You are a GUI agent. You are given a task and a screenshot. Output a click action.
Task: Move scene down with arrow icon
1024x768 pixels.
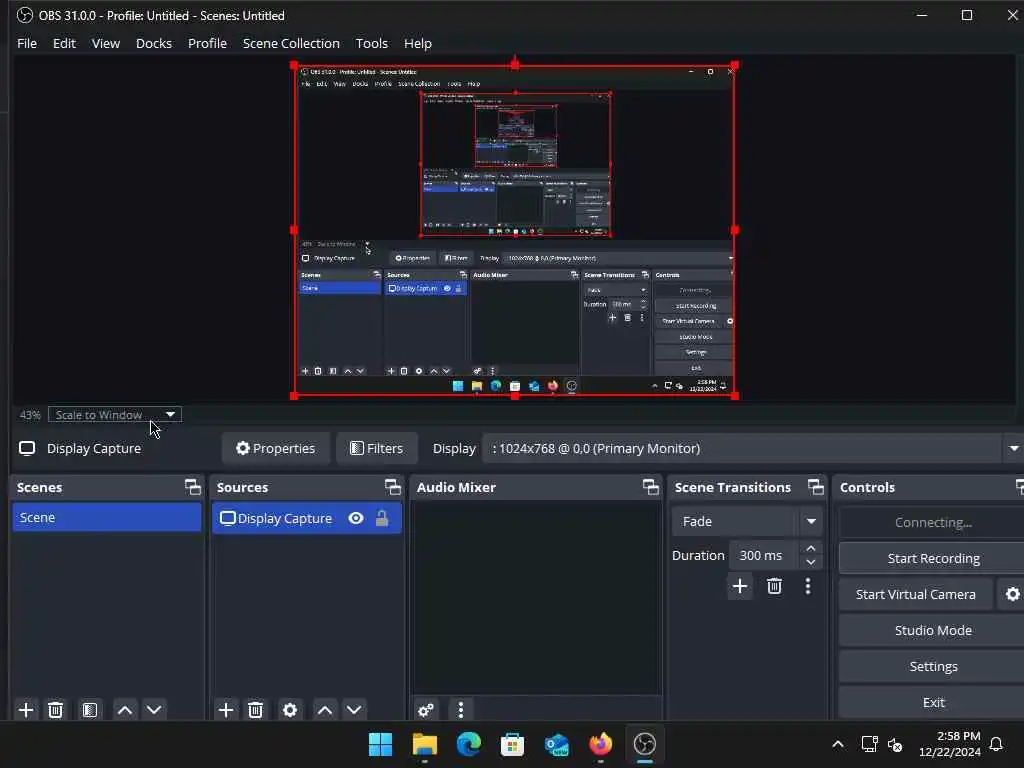(x=154, y=710)
